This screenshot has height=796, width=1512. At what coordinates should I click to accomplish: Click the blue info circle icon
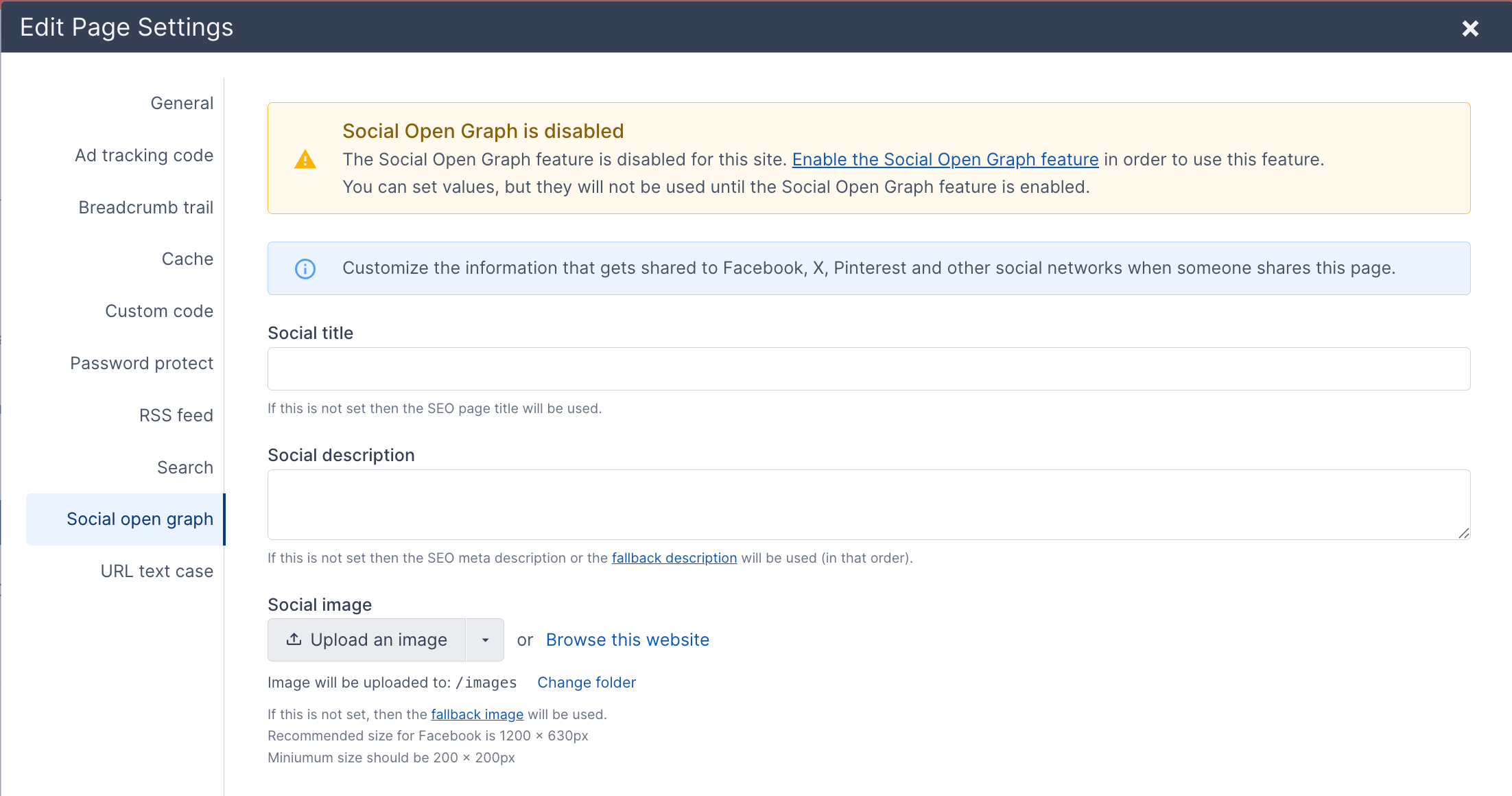pos(305,268)
